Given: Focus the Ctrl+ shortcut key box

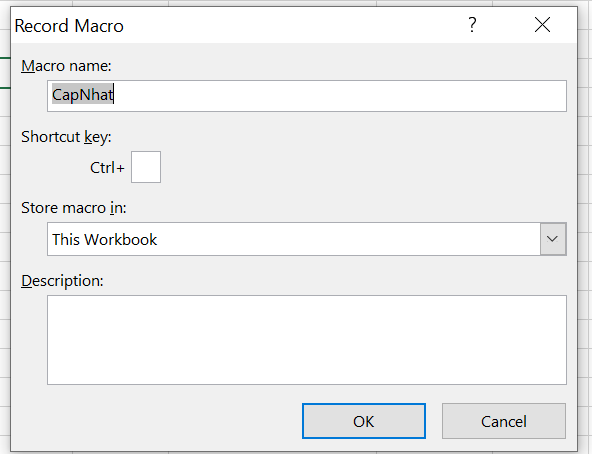Looking at the screenshot, I should [x=146, y=167].
